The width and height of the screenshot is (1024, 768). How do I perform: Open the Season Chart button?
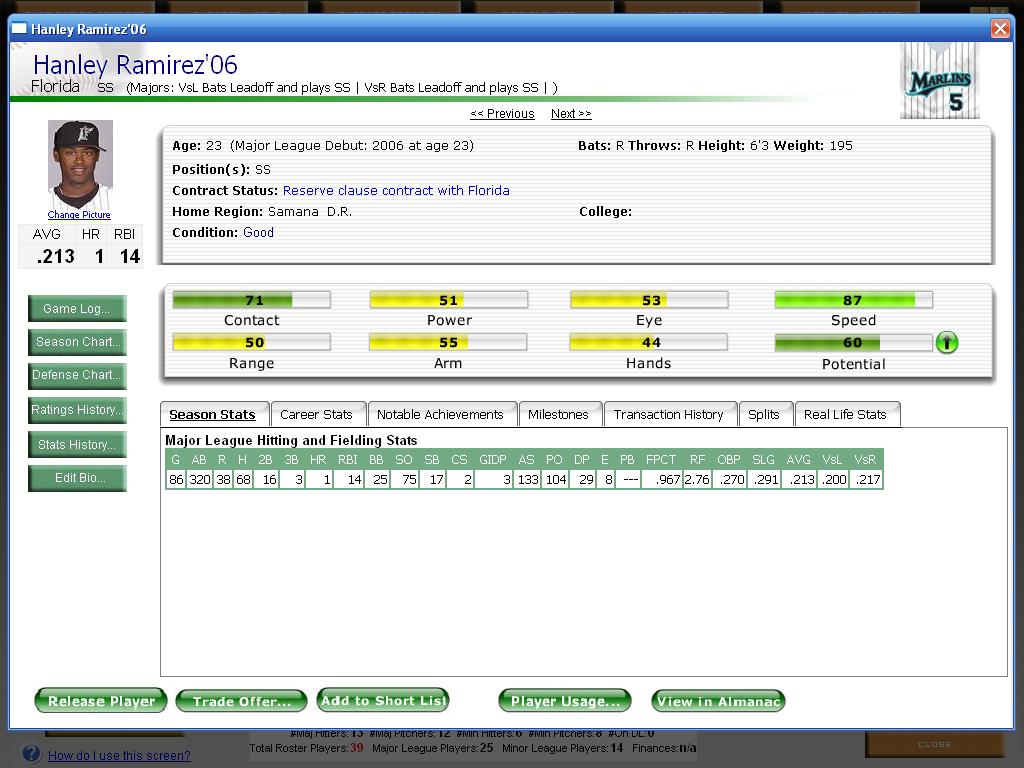click(77, 342)
